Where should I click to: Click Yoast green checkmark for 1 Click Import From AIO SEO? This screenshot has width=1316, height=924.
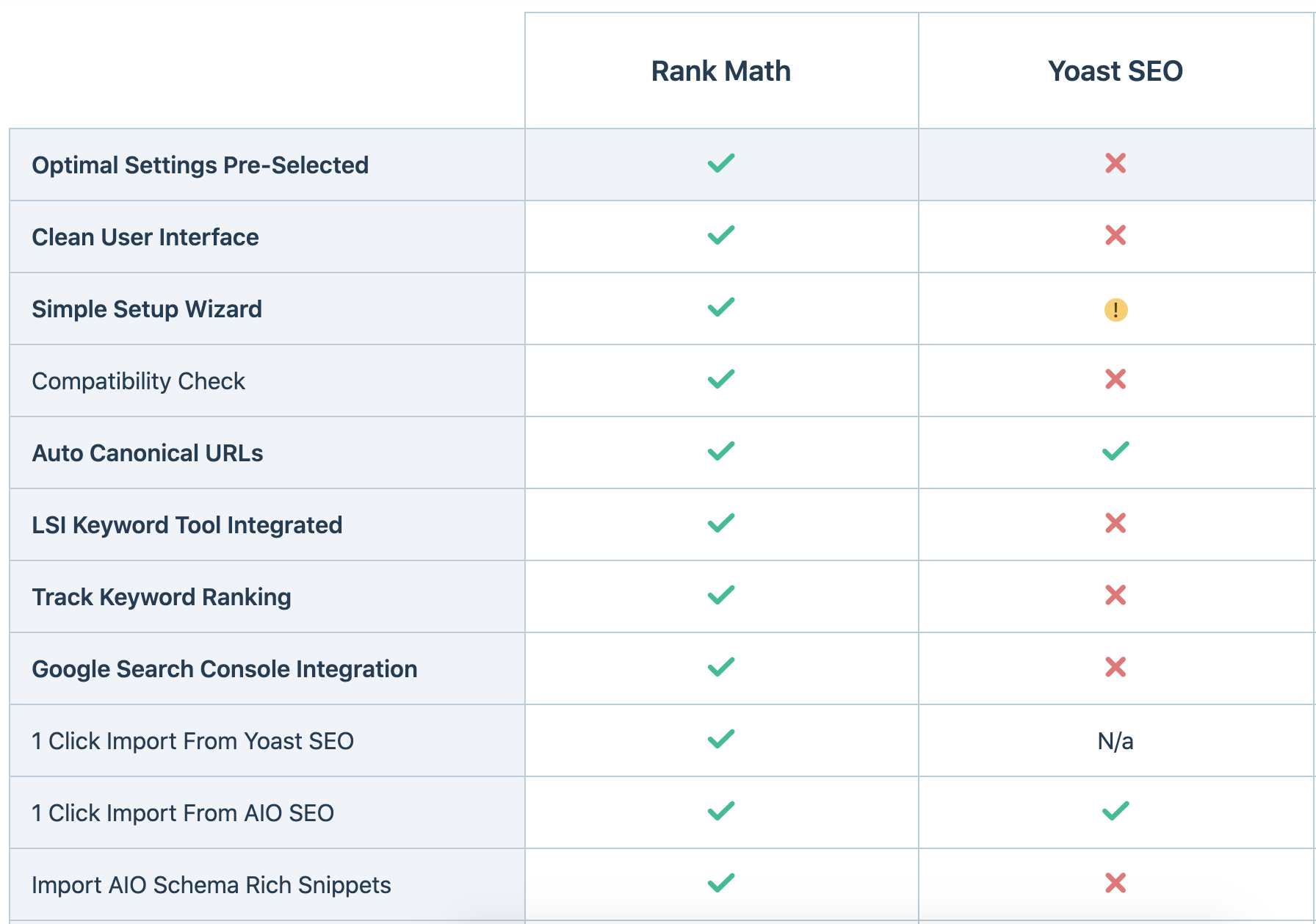(x=1116, y=811)
